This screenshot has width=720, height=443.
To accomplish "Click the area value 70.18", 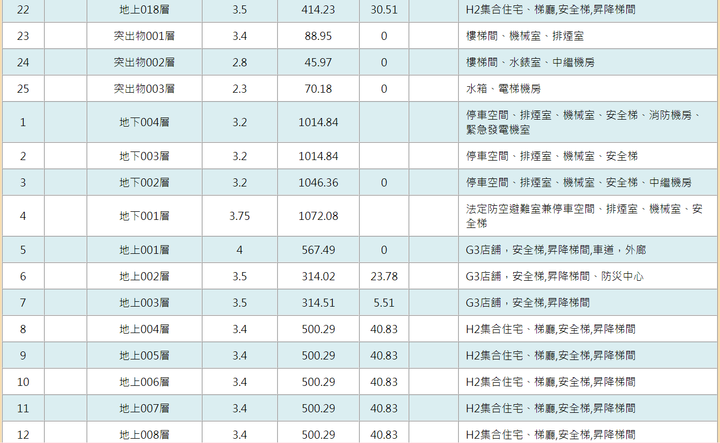I will point(318,89).
